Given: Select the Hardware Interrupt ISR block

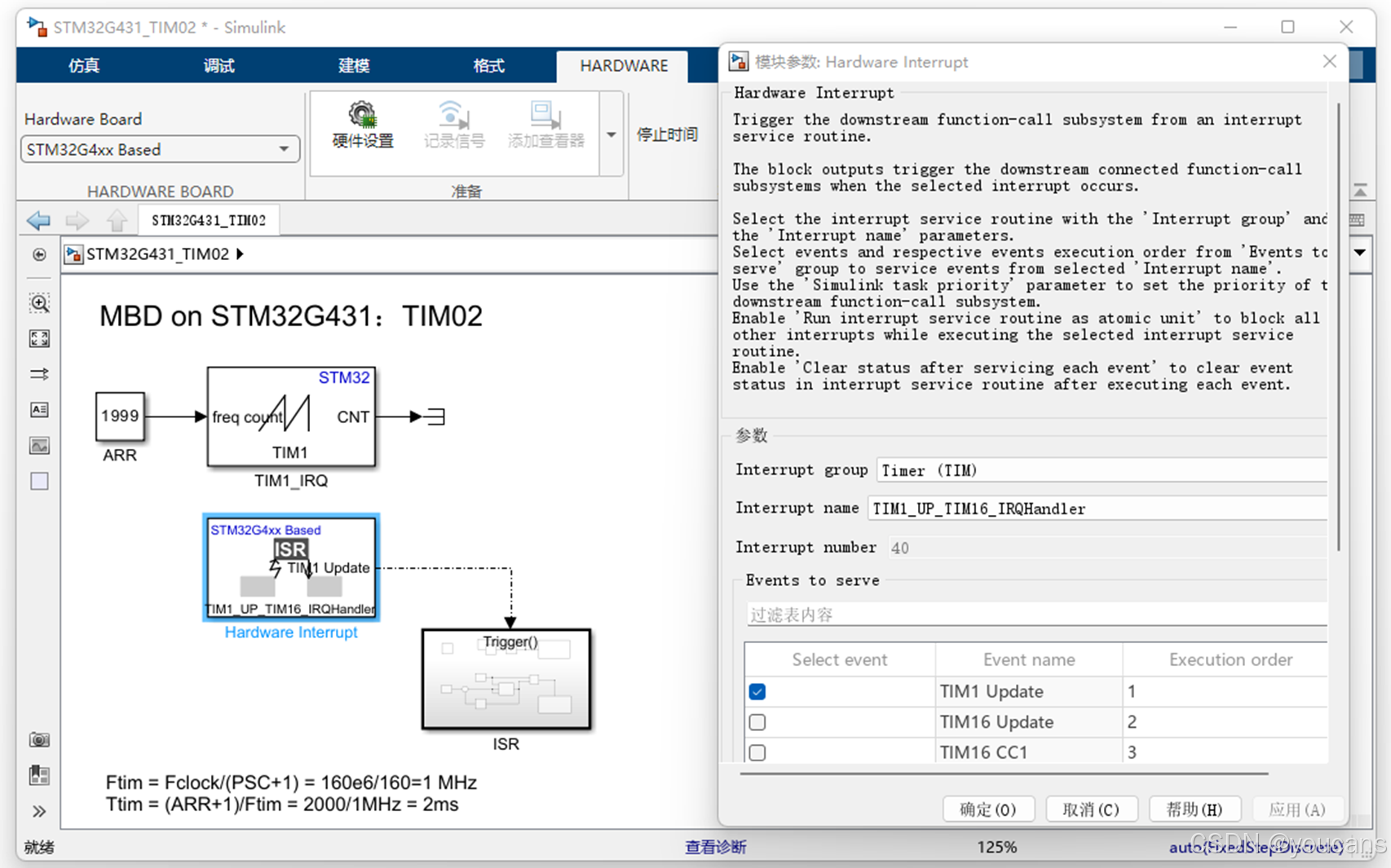Looking at the screenshot, I should tap(291, 567).
